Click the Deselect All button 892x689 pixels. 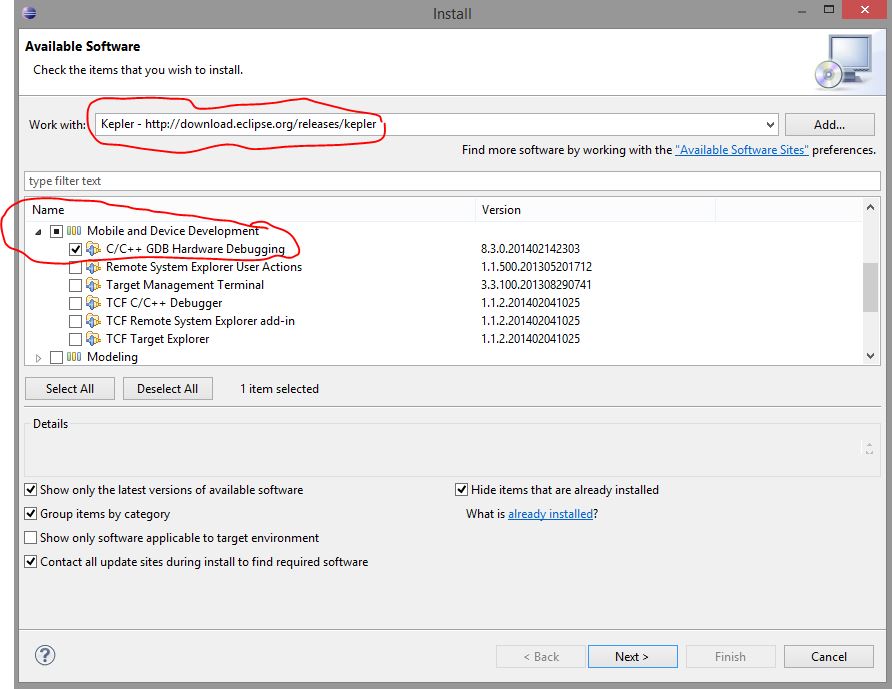167,389
